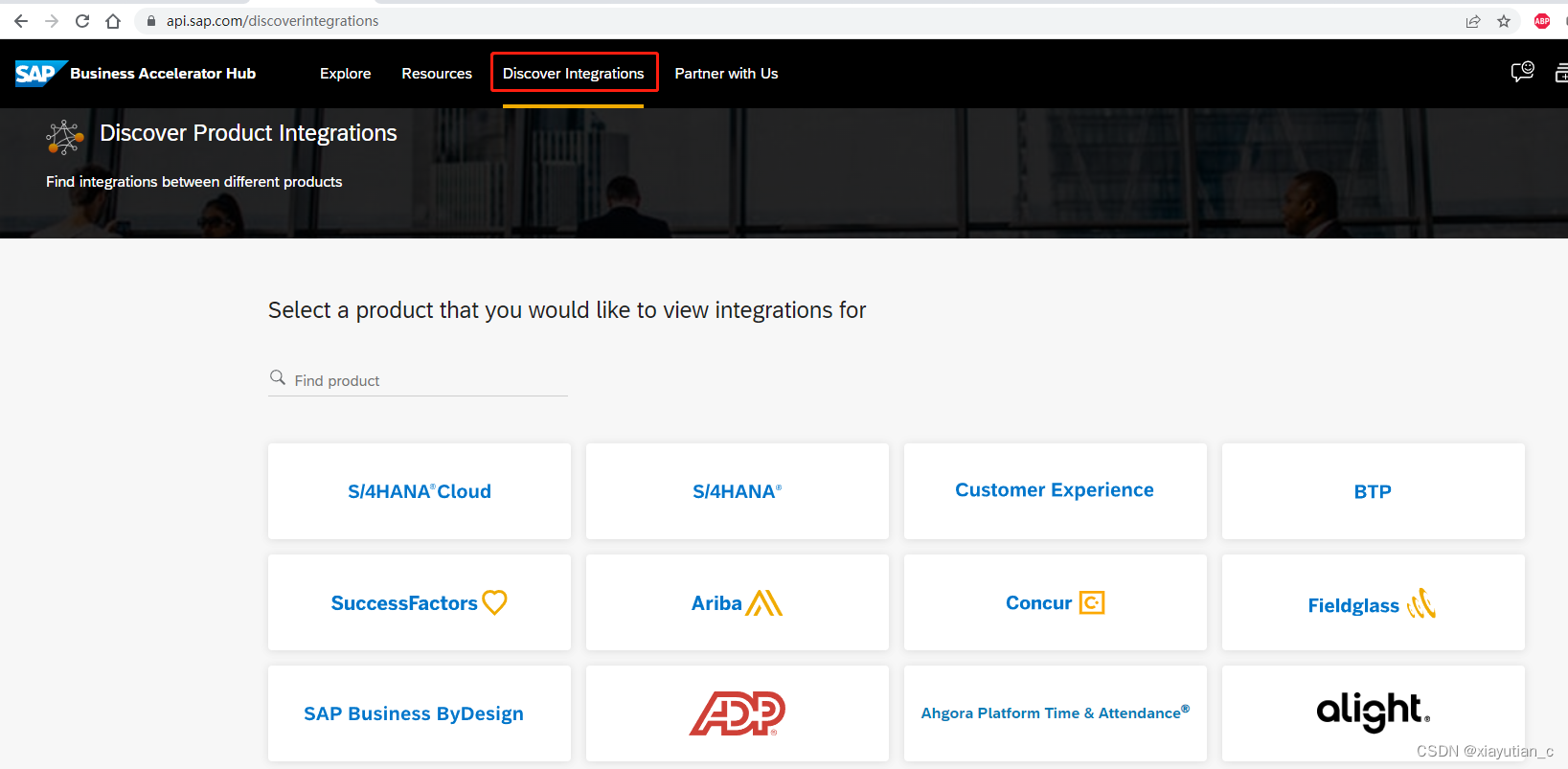Viewport: 1568px width, 769px height.
Task: Click the SAP logo
Action: 40,74
